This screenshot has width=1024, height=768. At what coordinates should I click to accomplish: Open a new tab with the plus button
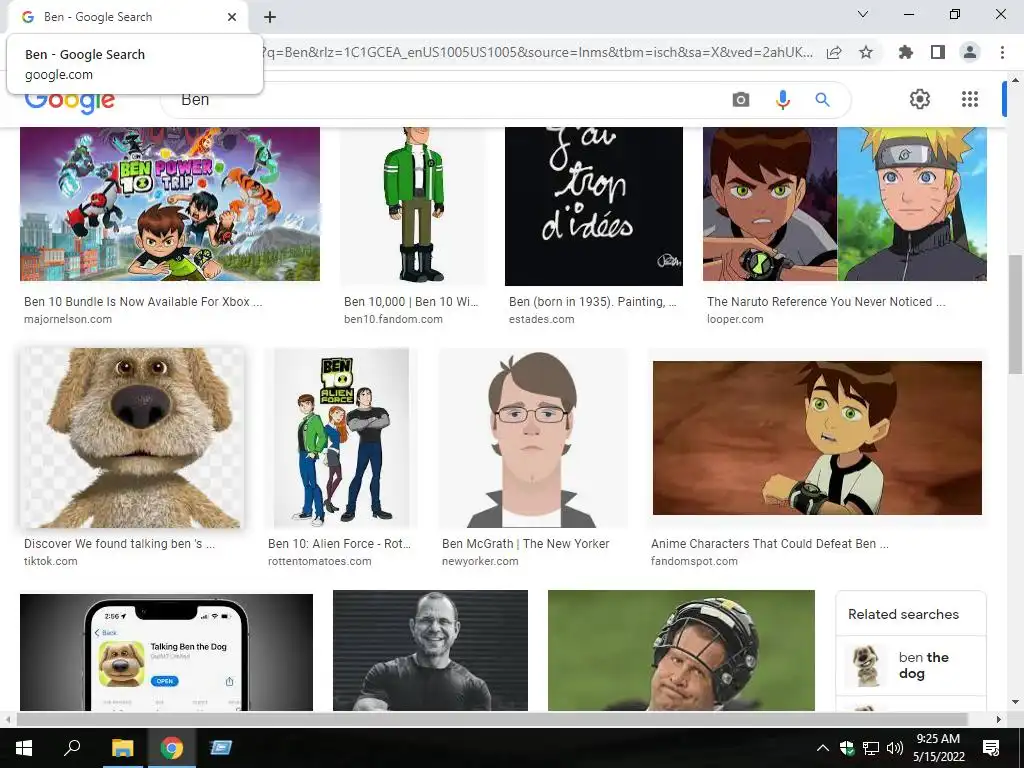(270, 17)
